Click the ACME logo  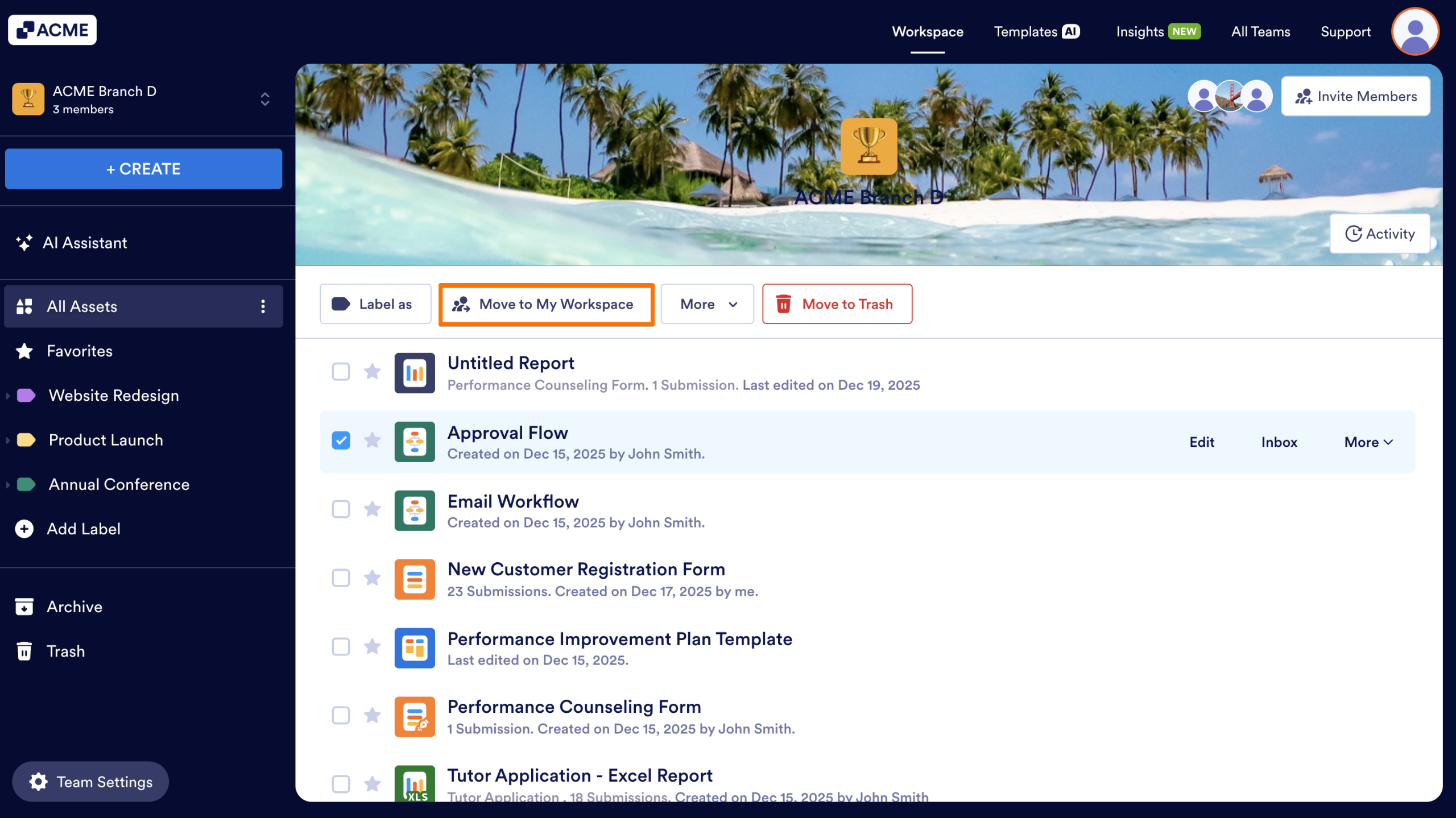pos(52,30)
